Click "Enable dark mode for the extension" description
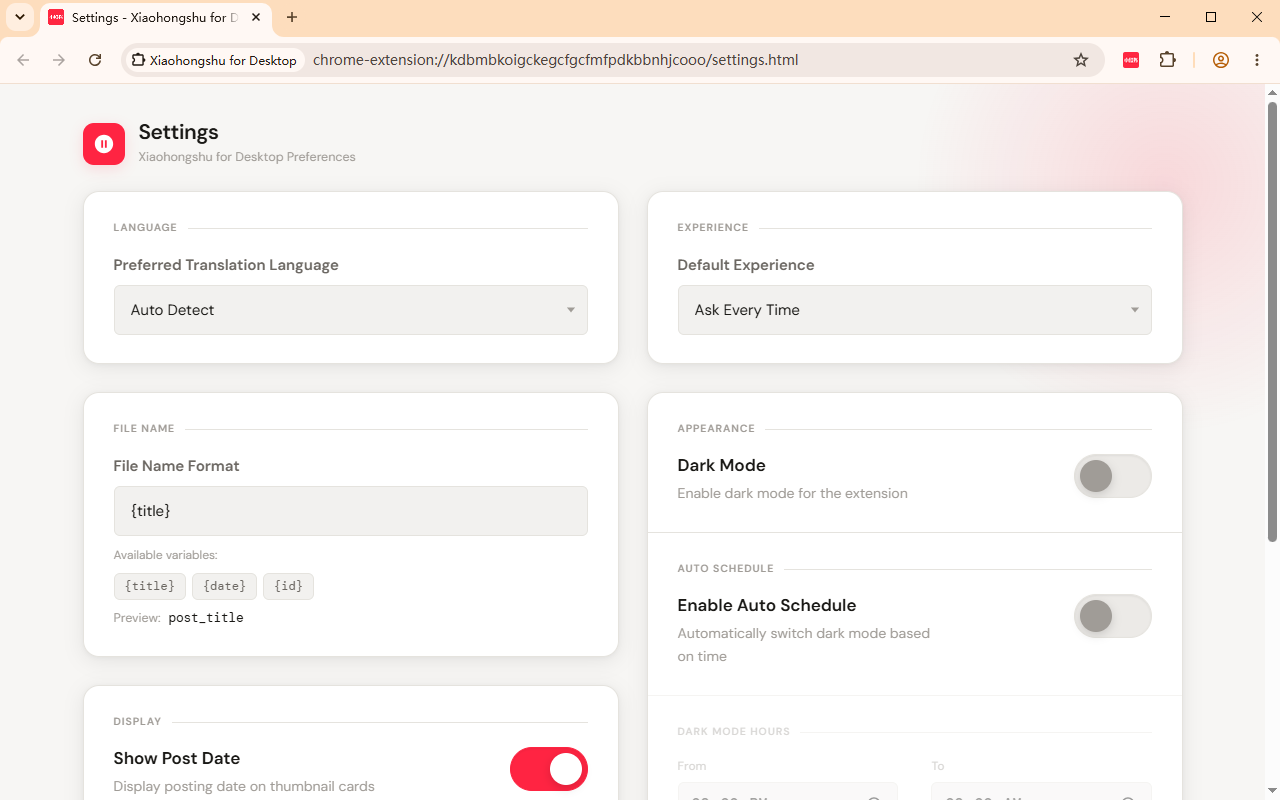Screen dimensions: 1280x800 pyautogui.click(x=793, y=493)
